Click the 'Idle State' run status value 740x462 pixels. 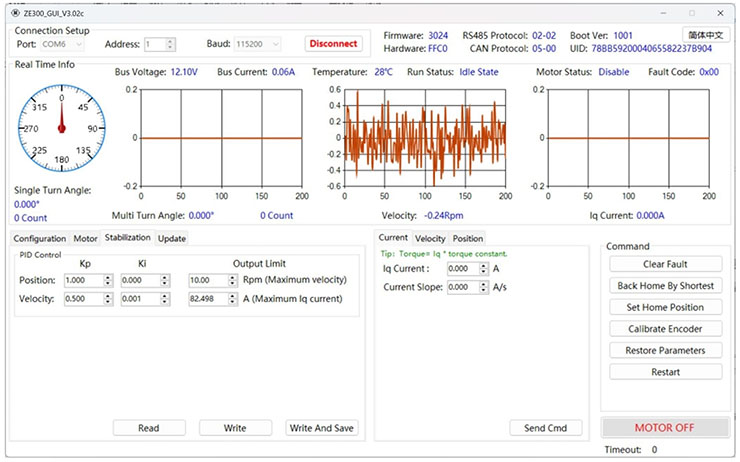coord(479,72)
